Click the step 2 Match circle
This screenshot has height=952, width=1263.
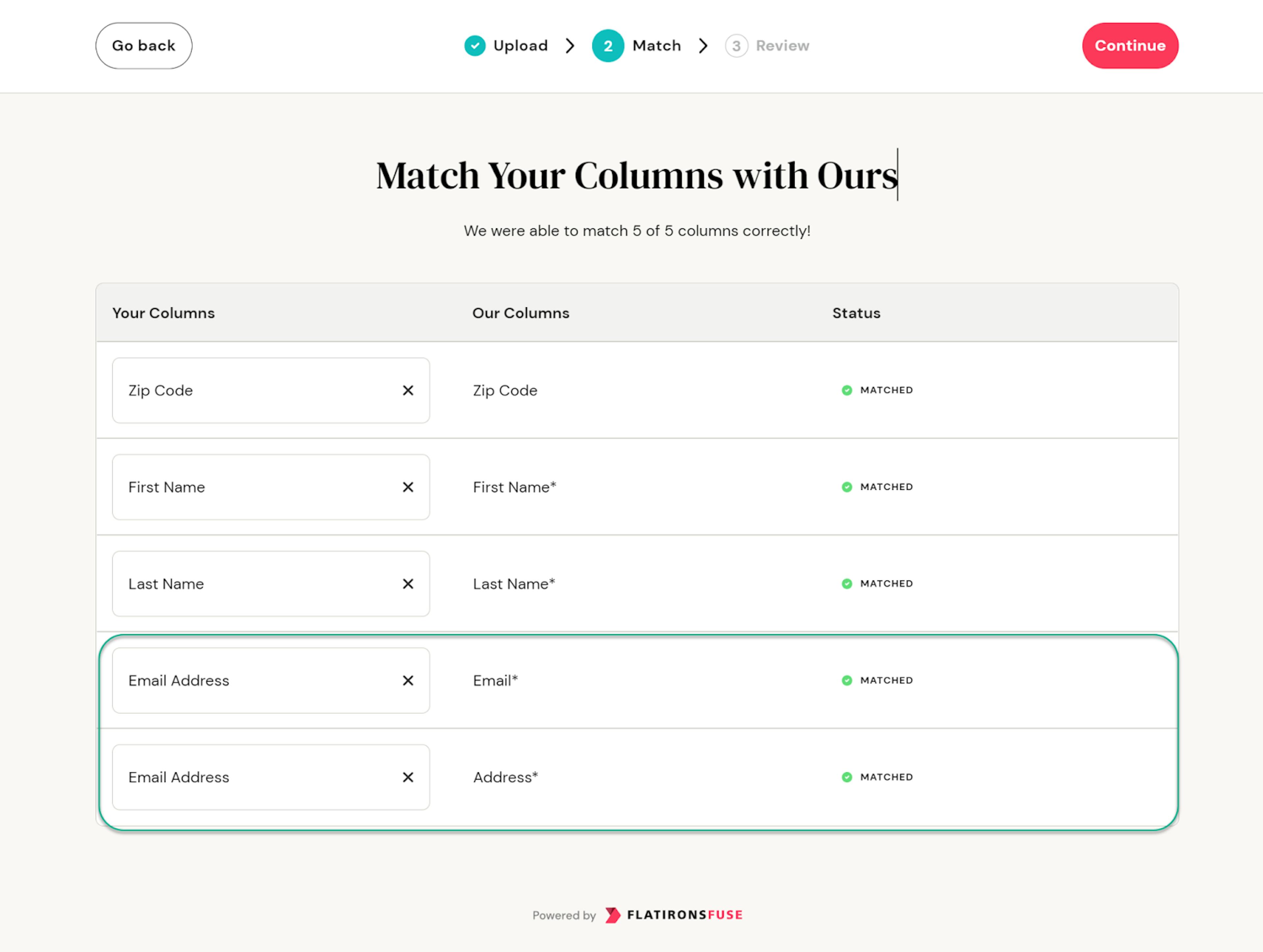click(607, 46)
